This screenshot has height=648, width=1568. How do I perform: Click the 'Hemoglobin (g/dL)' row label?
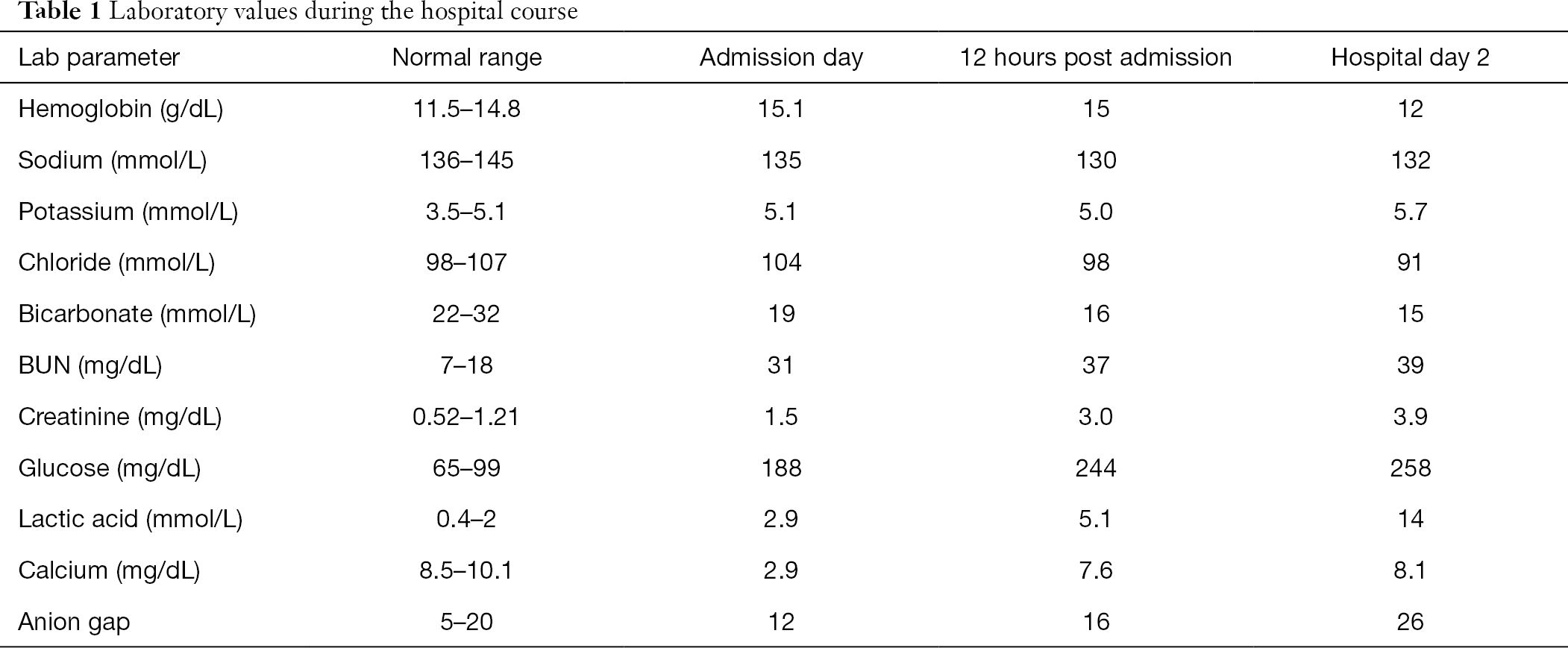pos(120,109)
